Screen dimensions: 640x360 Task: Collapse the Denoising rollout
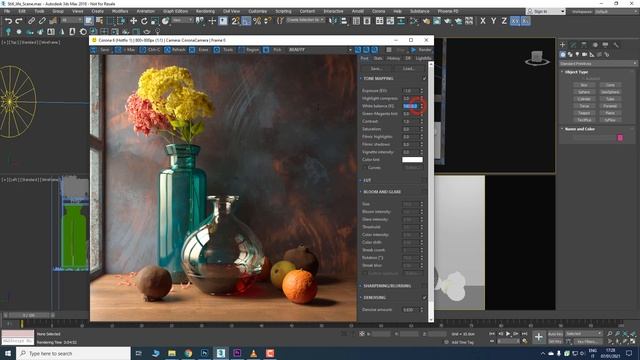click(361, 298)
